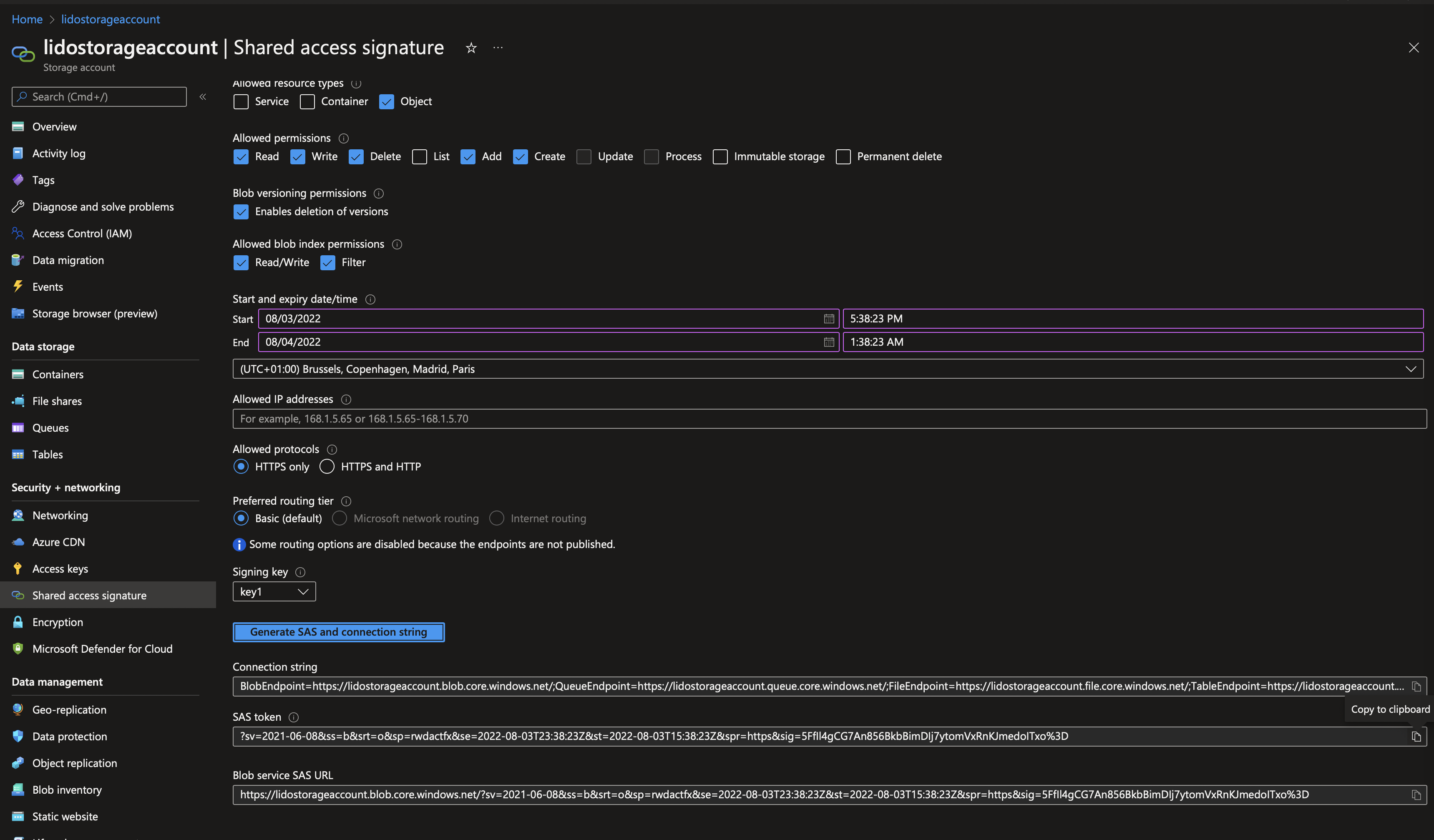The width and height of the screenshot is (1434, 840).
Task: Copy the Blob service SAS URL
Action: [x=1416, y=795]
